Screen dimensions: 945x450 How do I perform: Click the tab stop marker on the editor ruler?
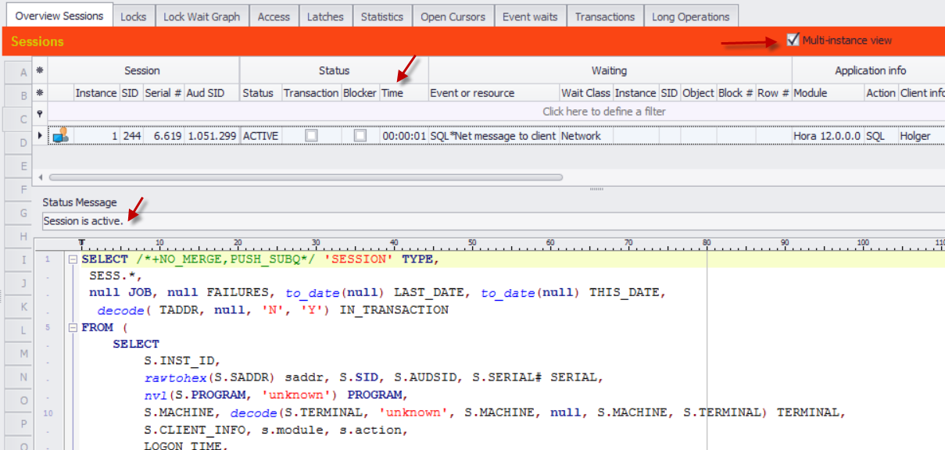point(81,243)
